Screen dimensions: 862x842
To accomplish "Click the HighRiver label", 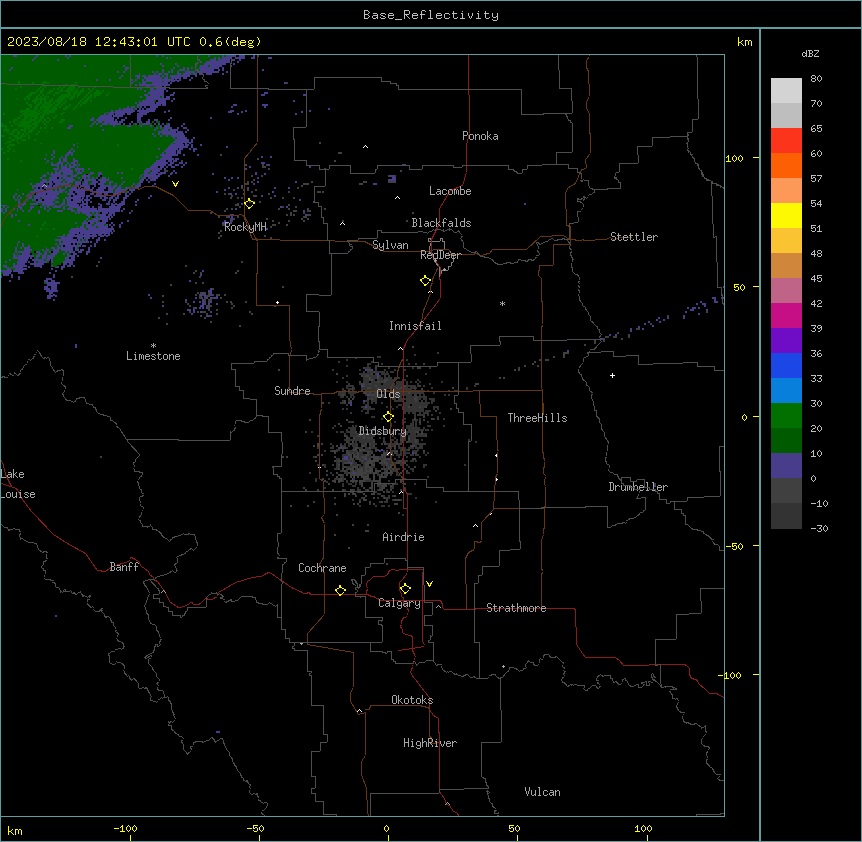I will (430, 743).
